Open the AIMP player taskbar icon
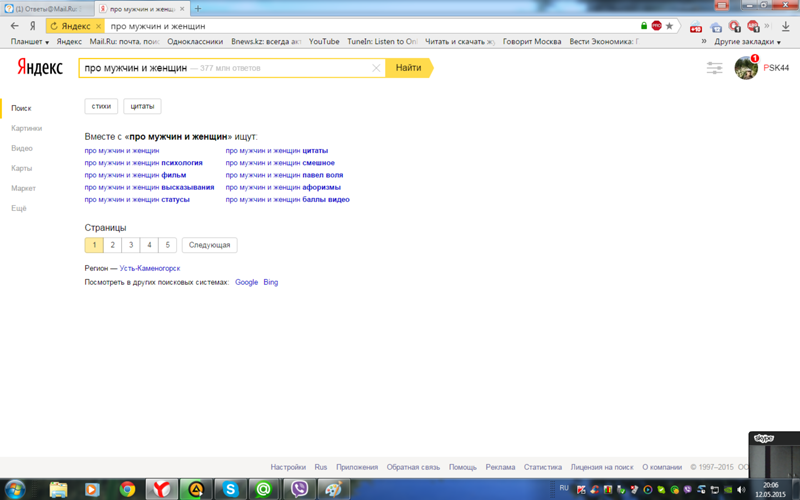Screen dimensions: 800x500 click(196, 490)
